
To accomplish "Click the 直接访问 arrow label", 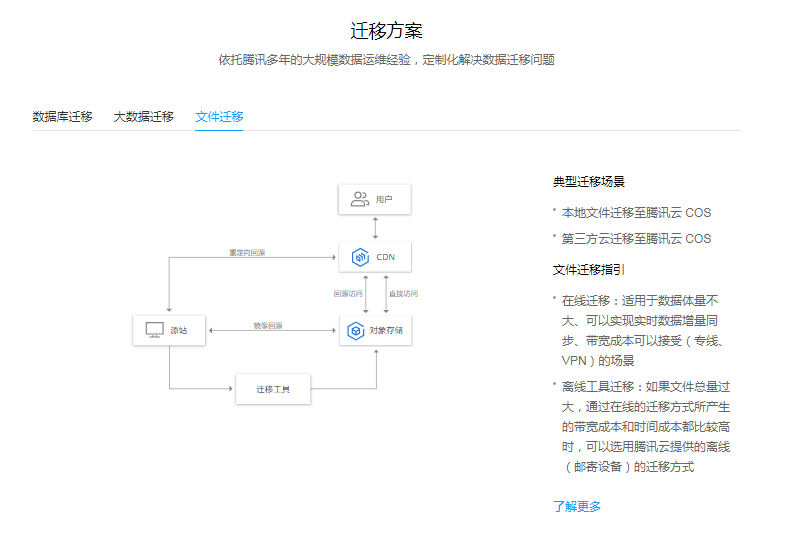I will (403, 293).
